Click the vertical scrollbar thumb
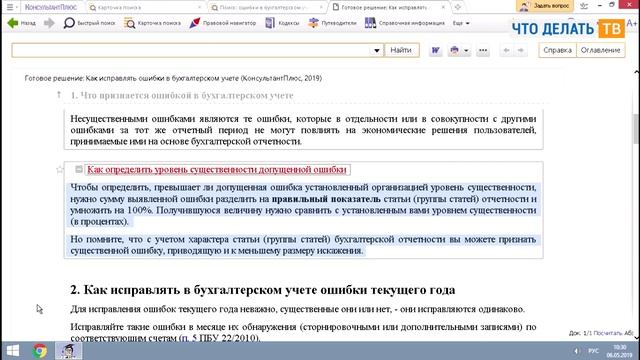 pos(636,129)
